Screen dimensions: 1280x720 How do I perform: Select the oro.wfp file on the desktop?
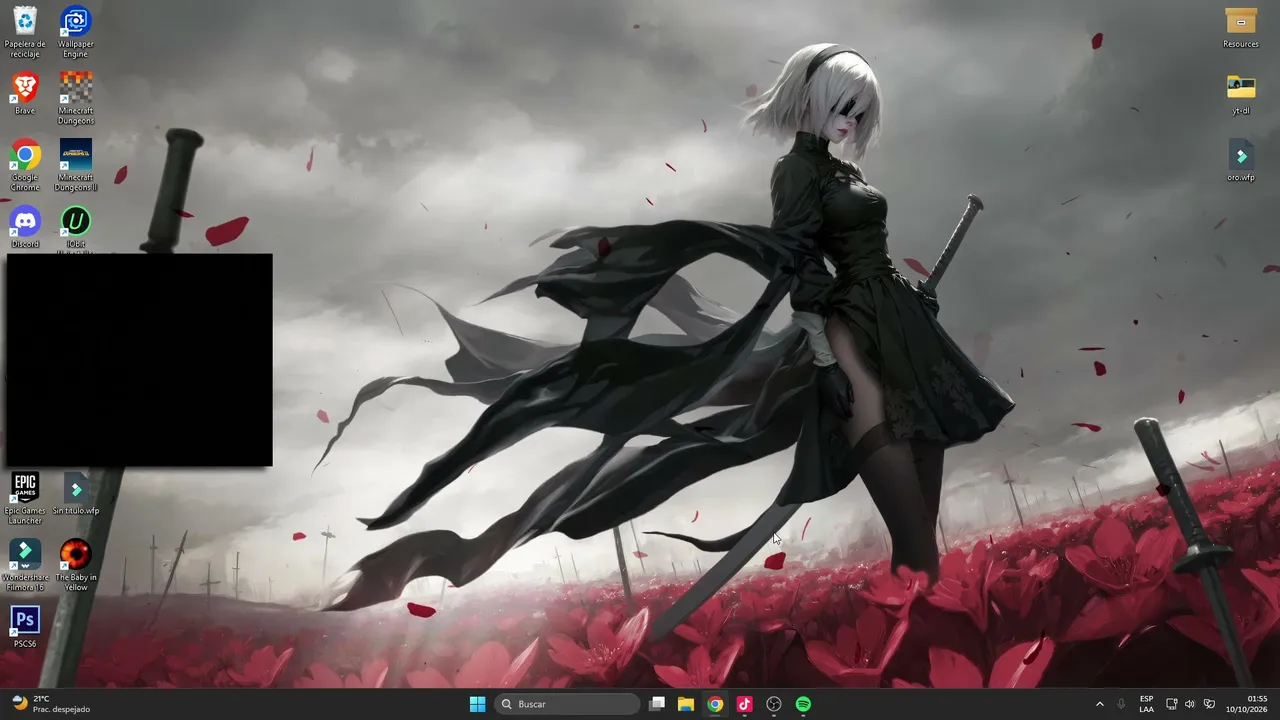(x=1241, y=160)
